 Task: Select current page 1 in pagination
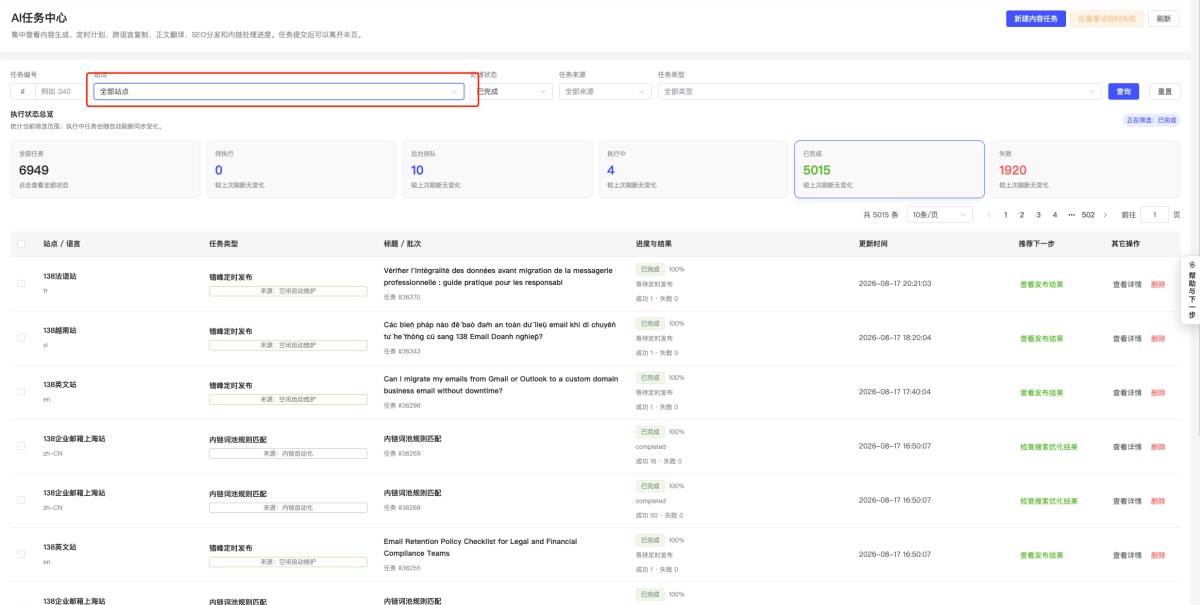[x=1005, y=215]
